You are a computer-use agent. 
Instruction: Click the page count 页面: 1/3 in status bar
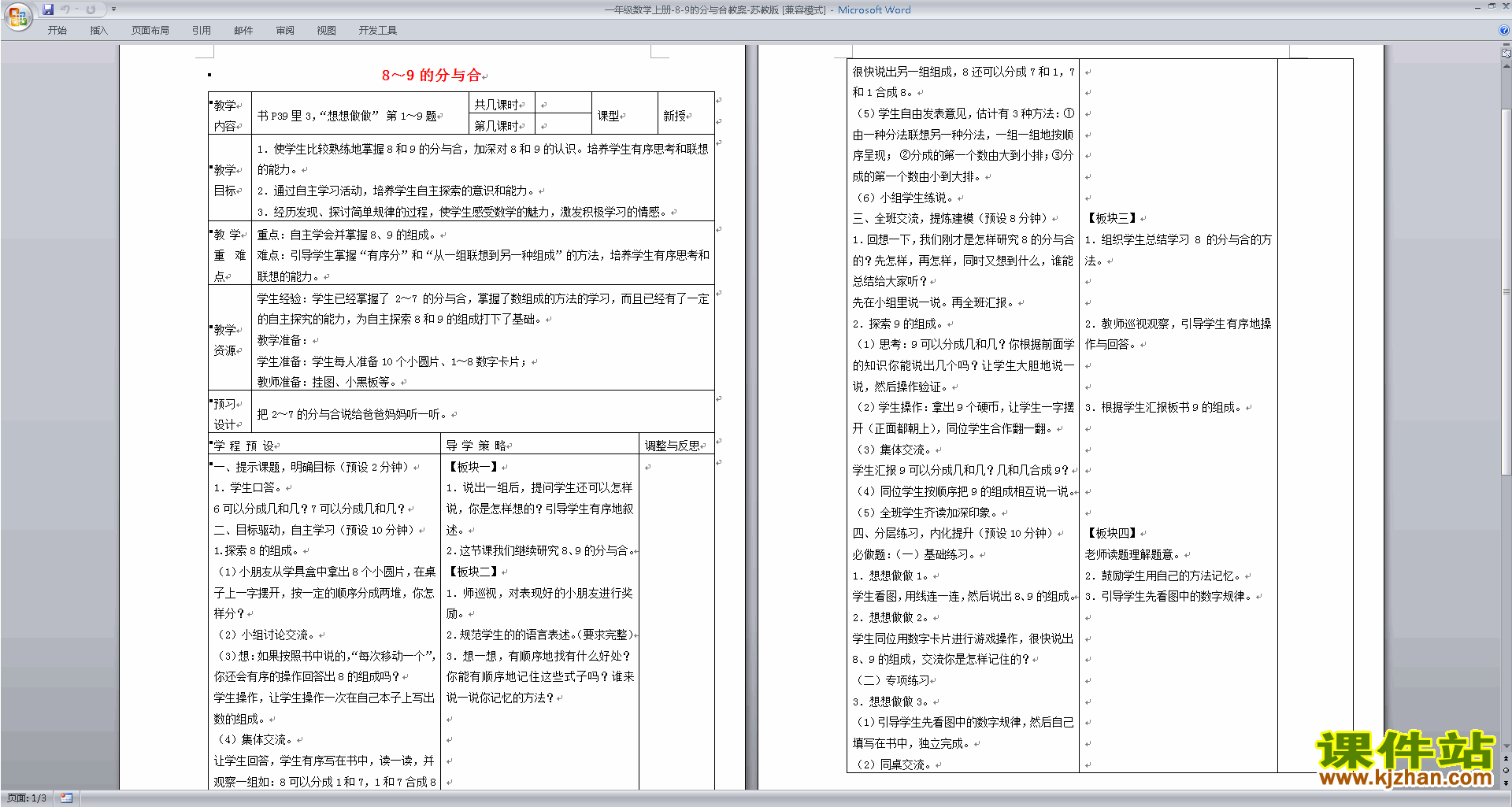pyautogui.click(x=27, y=798)
